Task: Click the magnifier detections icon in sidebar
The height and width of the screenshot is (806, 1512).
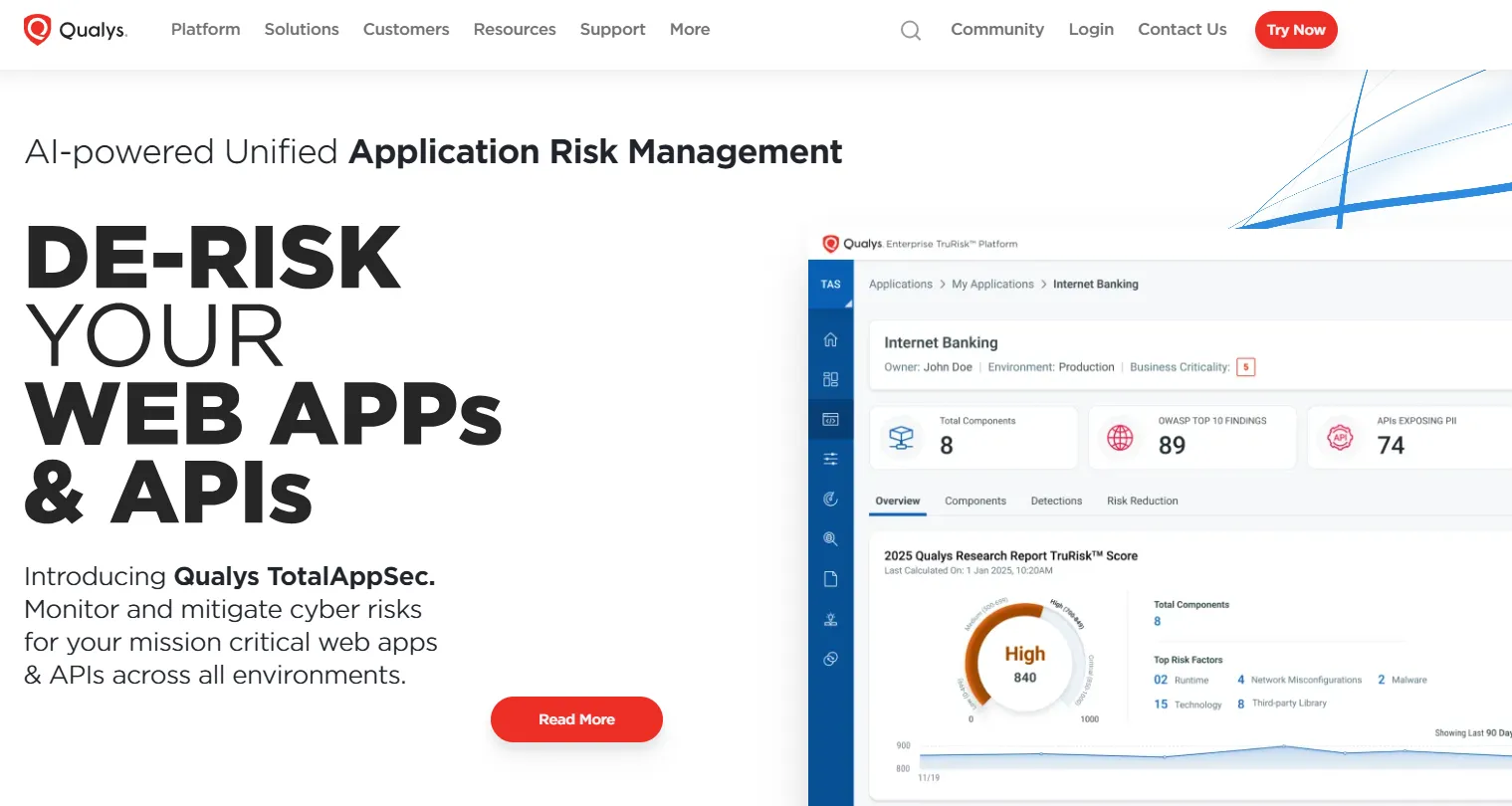Action: pos(831,538)
